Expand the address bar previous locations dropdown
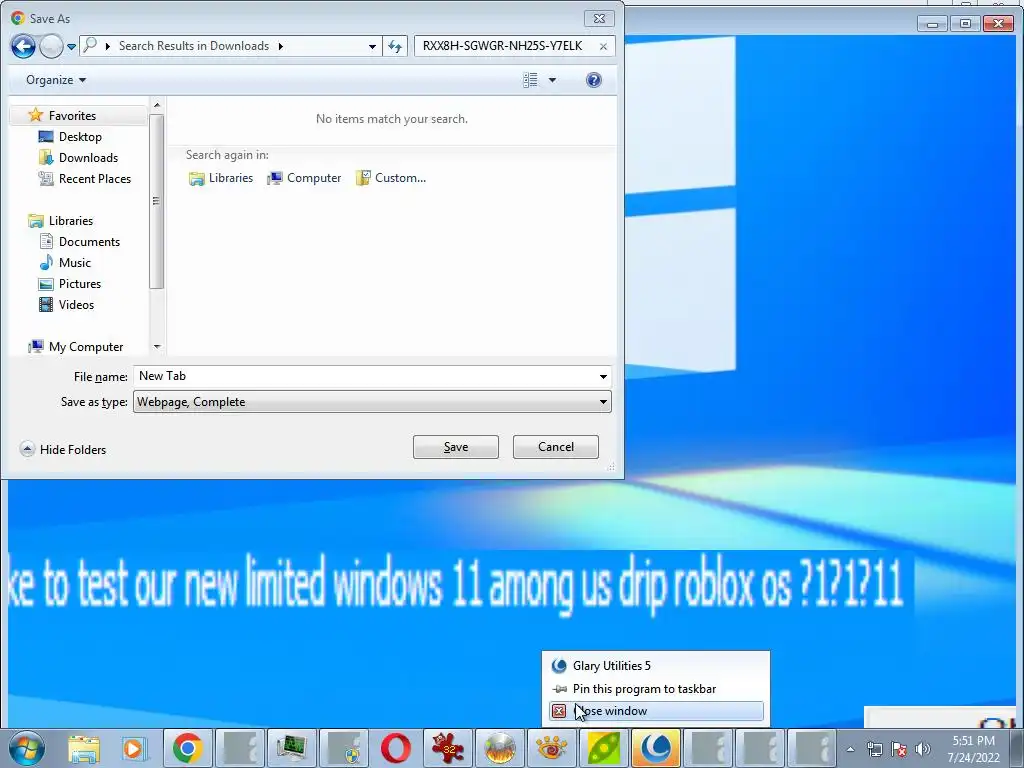Screen dimensions: 1024x768 (x=372, y=46)
